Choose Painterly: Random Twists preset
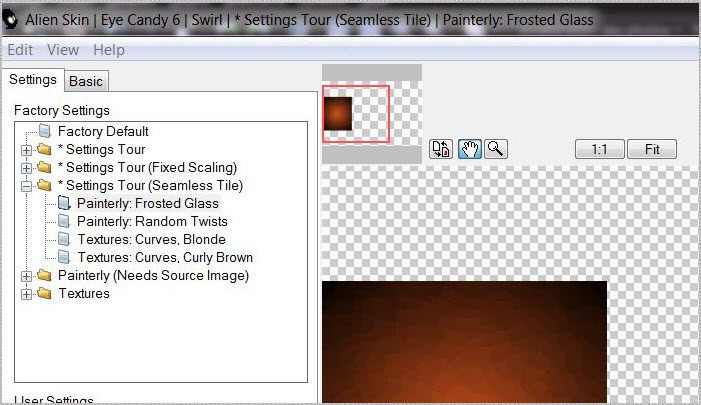Viewport: 701px width, 405px height. 152,221
